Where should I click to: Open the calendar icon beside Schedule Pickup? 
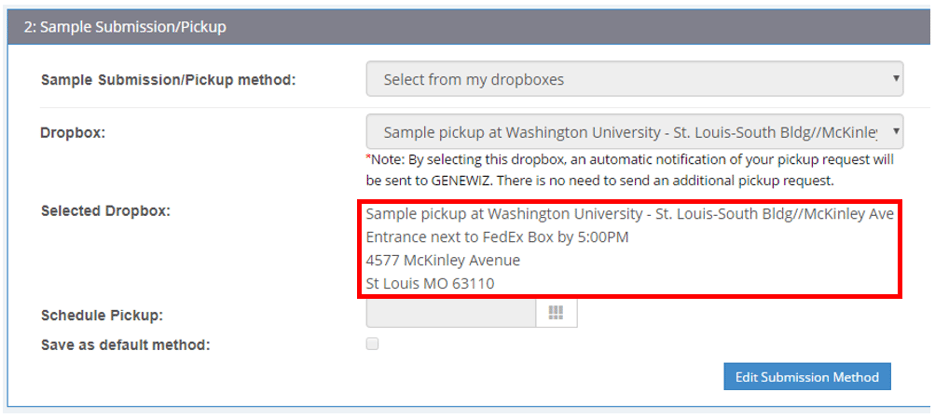556,313
